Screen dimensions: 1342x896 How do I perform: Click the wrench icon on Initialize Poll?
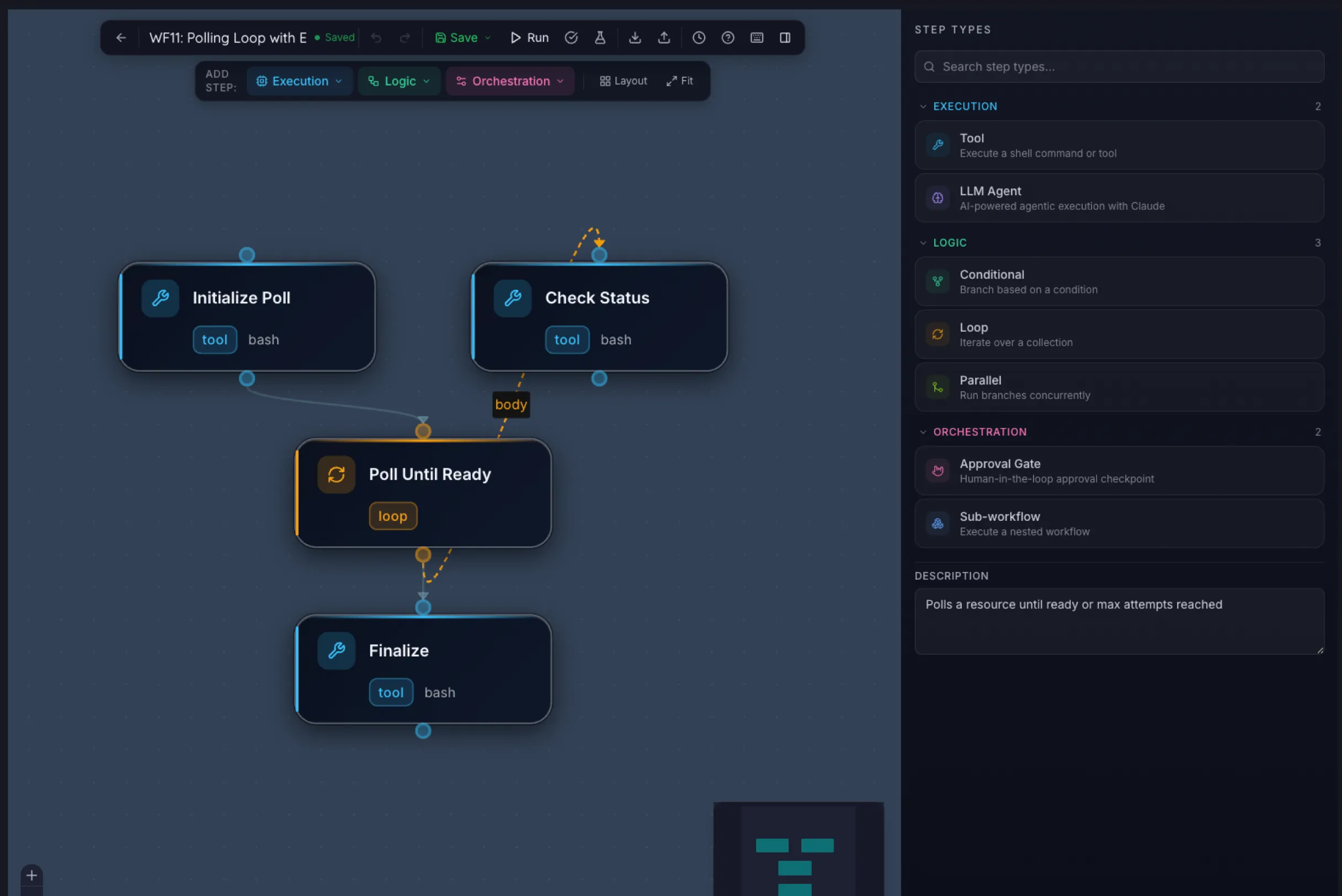coord(160,298)
